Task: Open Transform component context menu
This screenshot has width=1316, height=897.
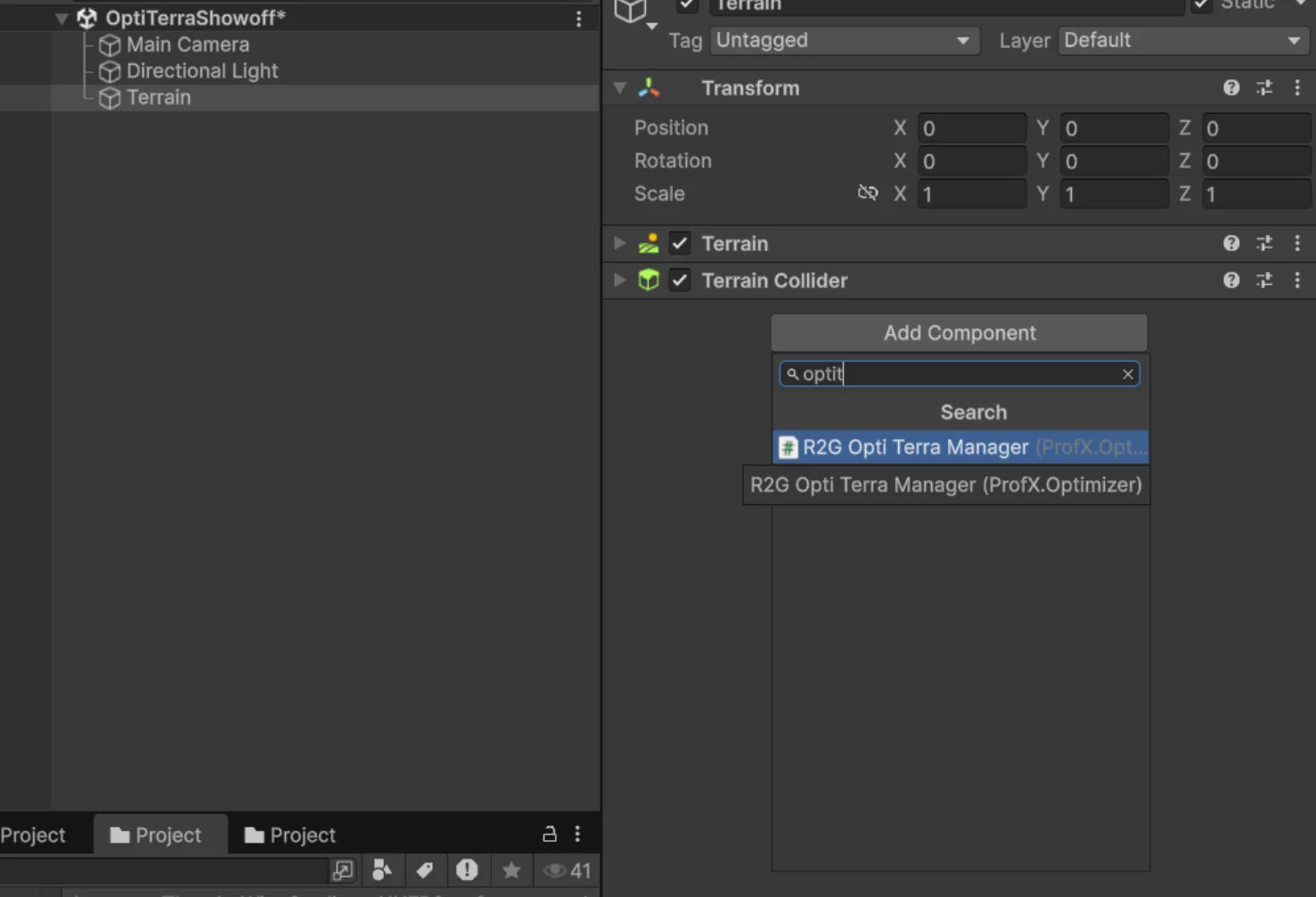Action: pos(1297,87)
